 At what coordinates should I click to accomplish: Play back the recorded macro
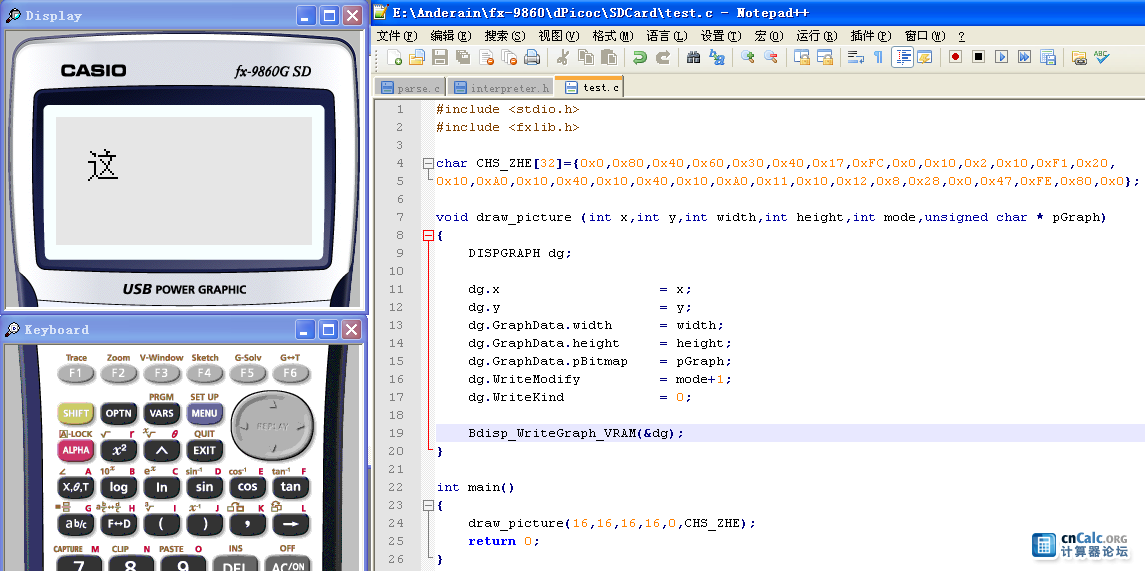(1002, 57)
